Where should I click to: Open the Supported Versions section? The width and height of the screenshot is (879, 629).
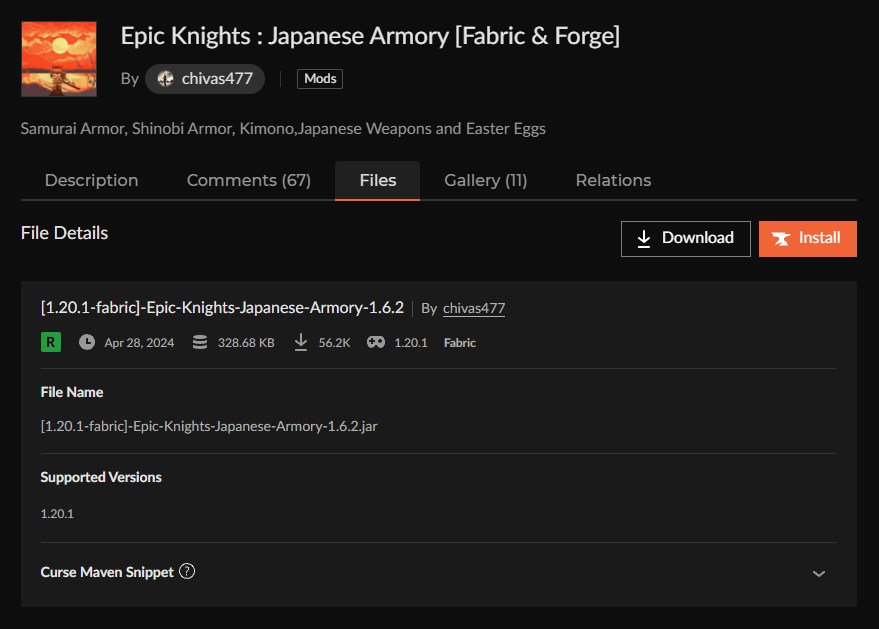coord(100,478)
